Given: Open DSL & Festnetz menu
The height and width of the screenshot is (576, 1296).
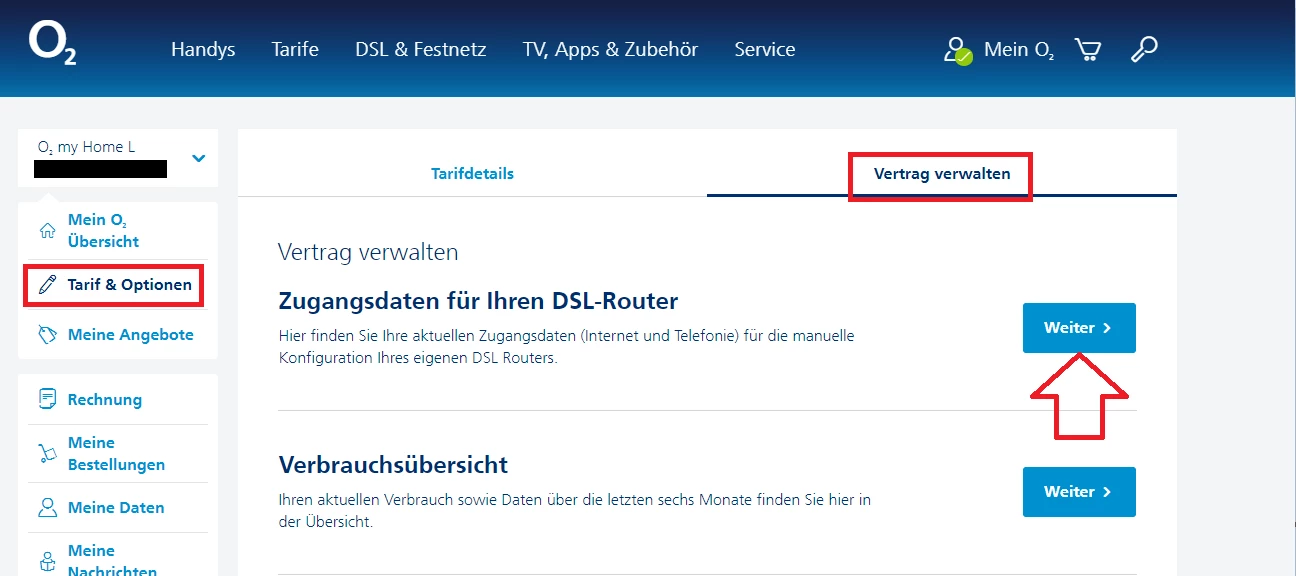Looking at the screenshot, I should 420,49.
